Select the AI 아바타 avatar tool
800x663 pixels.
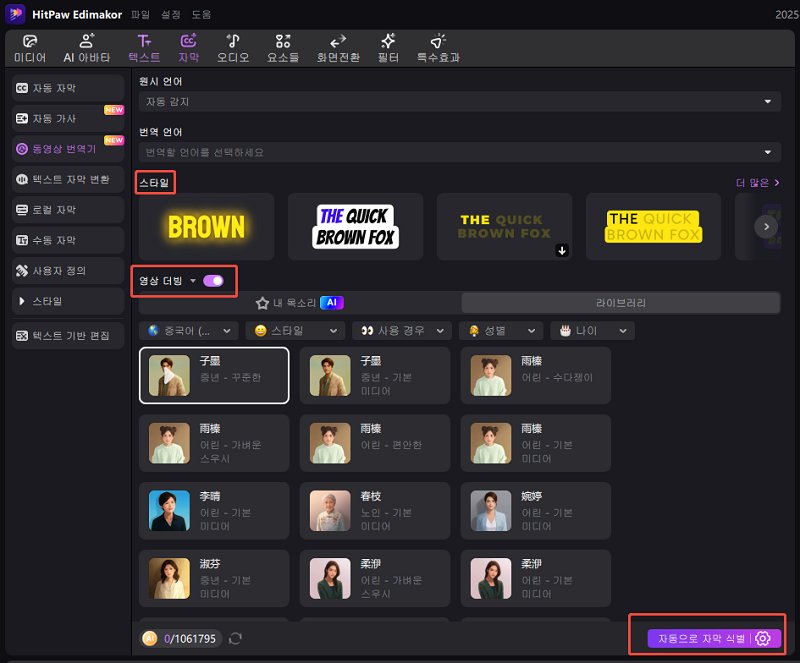[x=87, y=48]
